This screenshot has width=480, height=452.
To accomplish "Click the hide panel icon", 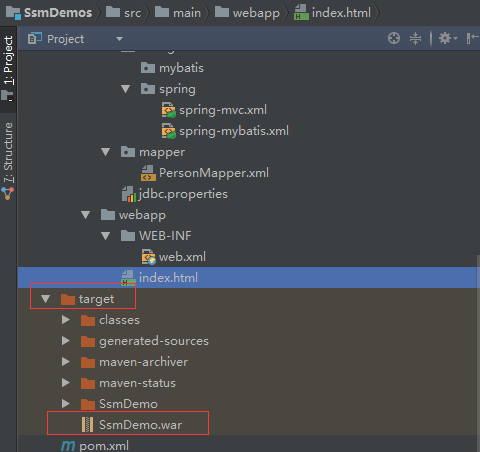I will click(x=472, y=38).
